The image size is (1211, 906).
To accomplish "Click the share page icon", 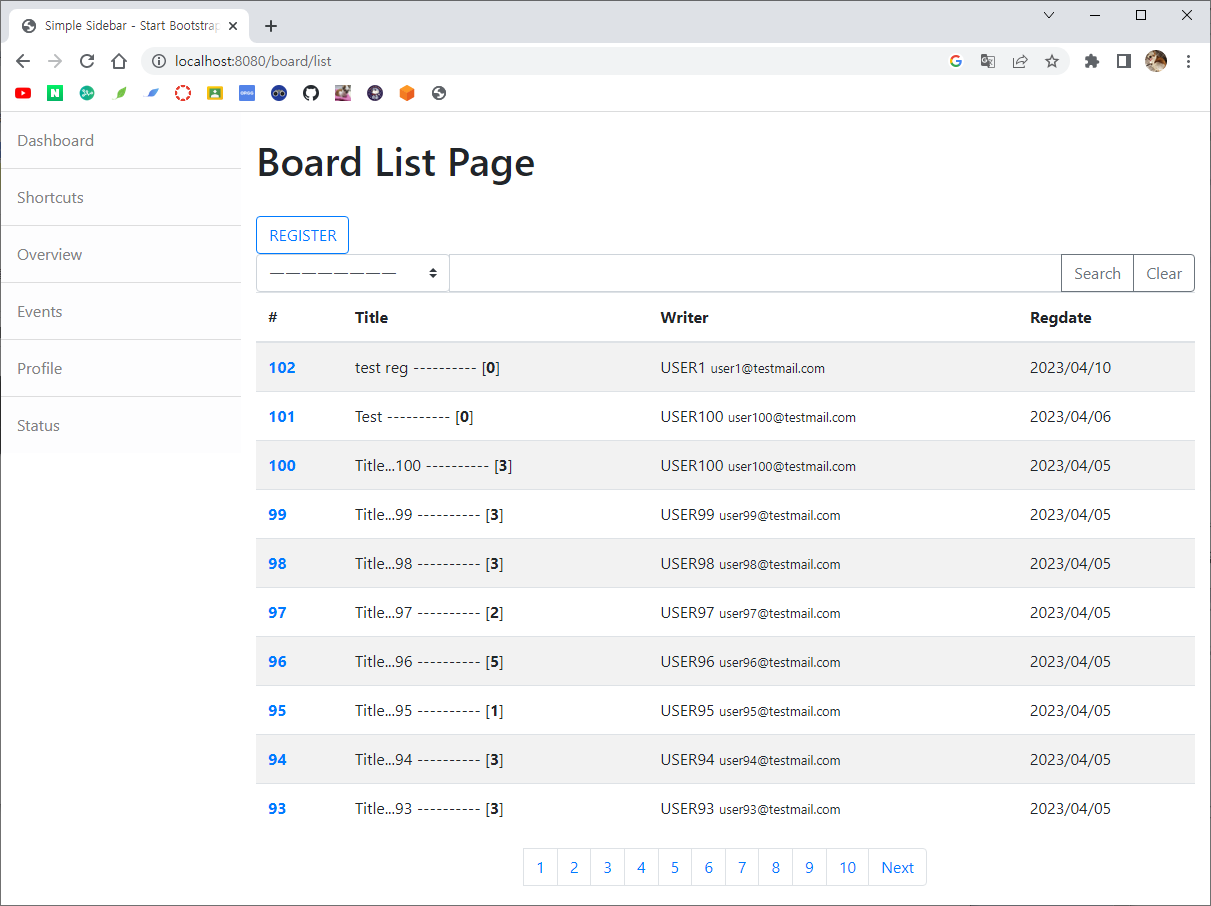I will click(x=1020, y=61).
